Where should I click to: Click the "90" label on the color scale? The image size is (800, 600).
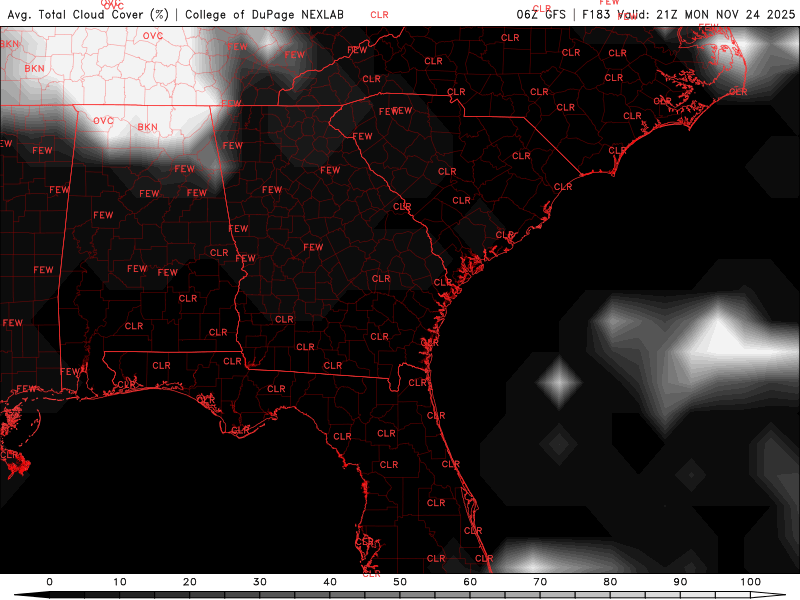(680, 582)
